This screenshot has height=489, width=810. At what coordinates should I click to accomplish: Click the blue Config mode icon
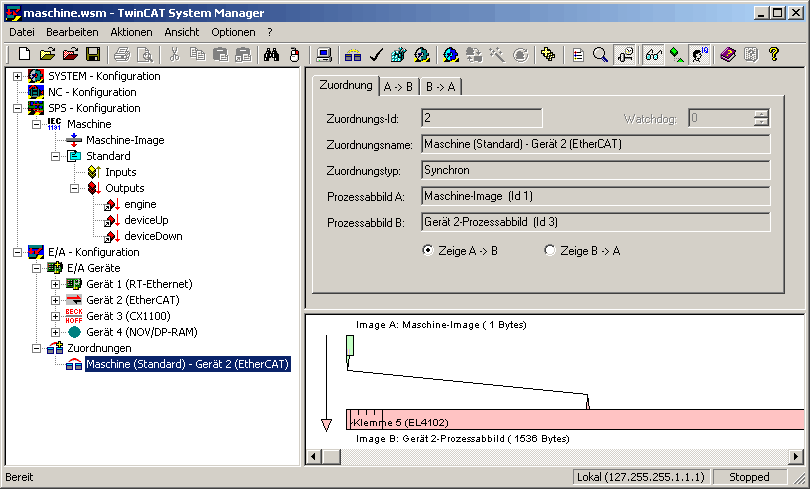coord(451,54)
